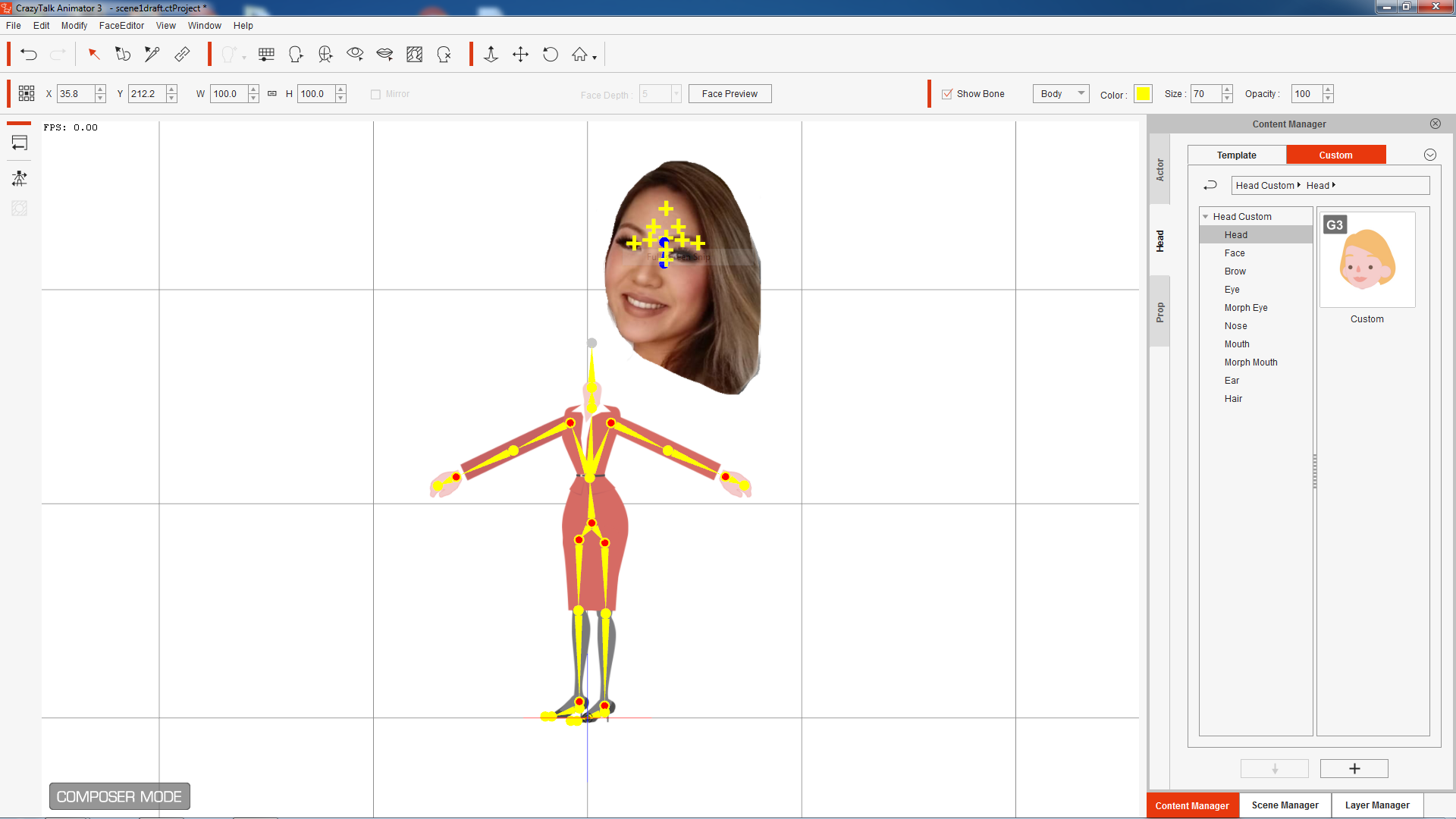The image size is (1456, 819).
Task: Increase the W value stepper
Action: (x=253, y=89)
